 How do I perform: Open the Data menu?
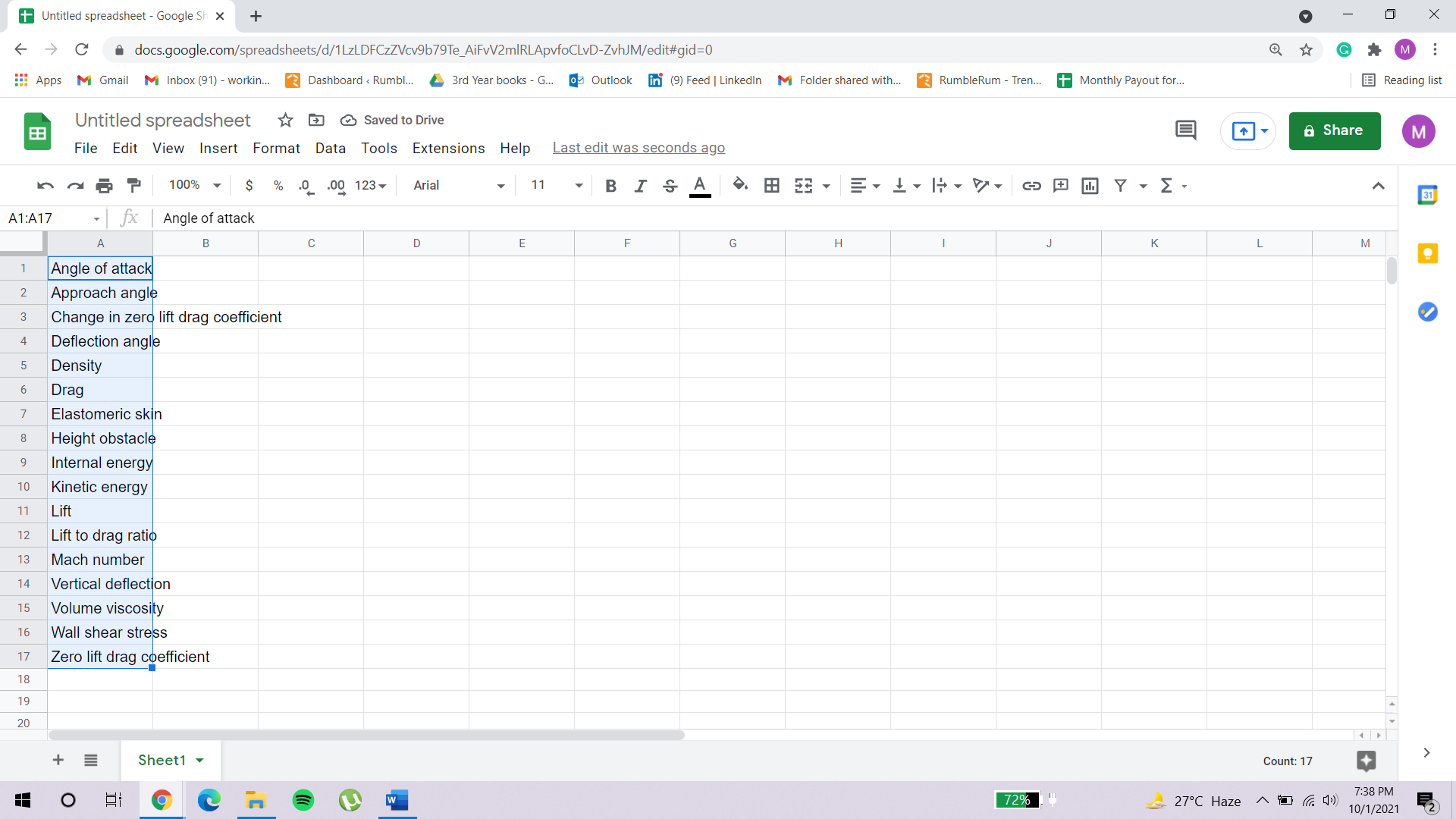331,149
